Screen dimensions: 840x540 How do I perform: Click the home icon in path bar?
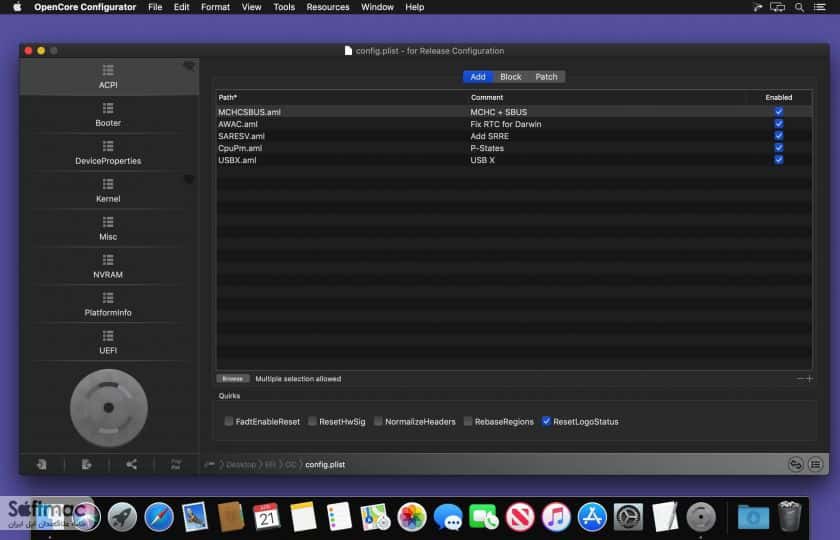[x=209, y=464]
